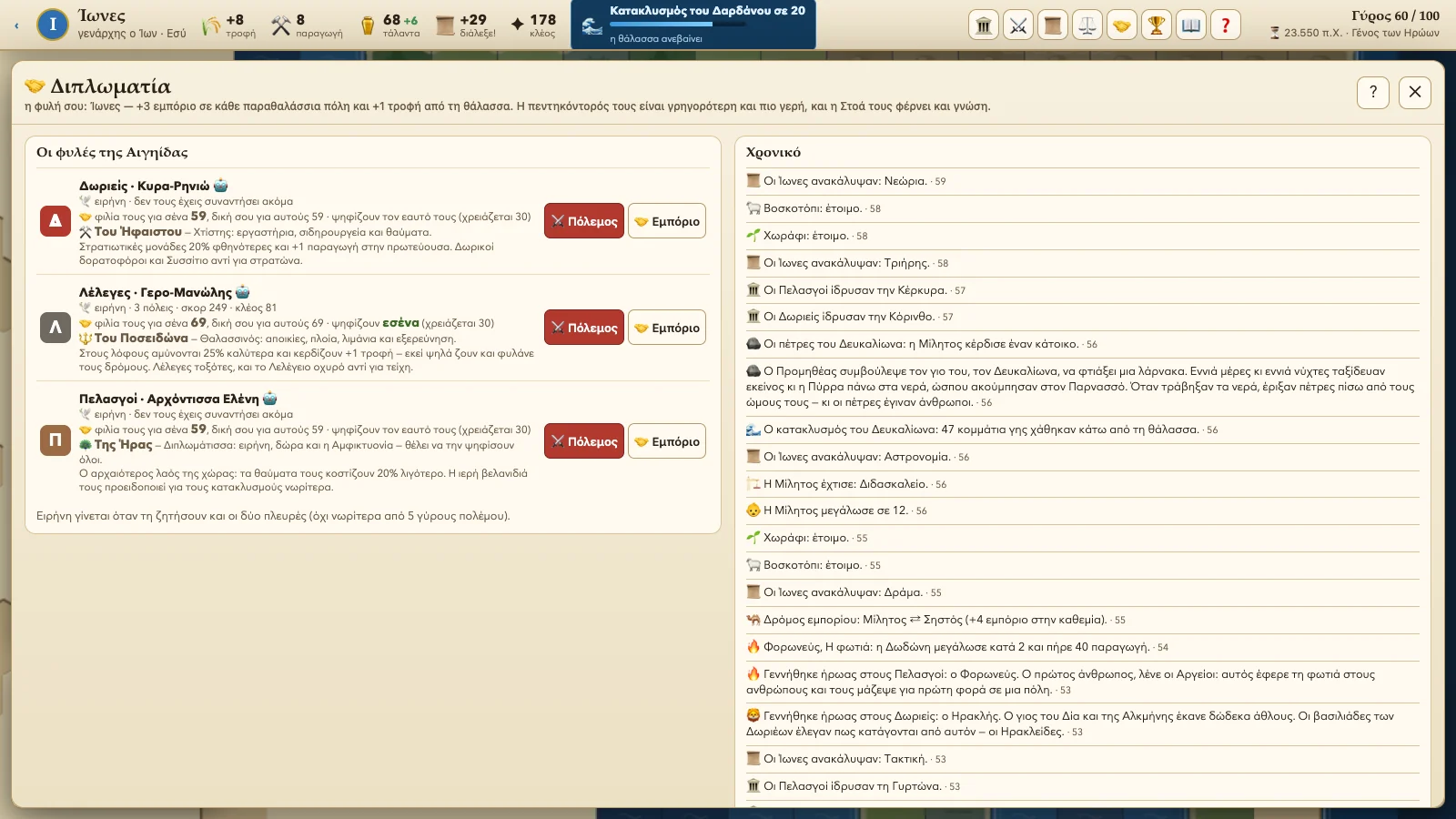Open the scroll research icon in the toolbar

click(x=1053, y=25)
